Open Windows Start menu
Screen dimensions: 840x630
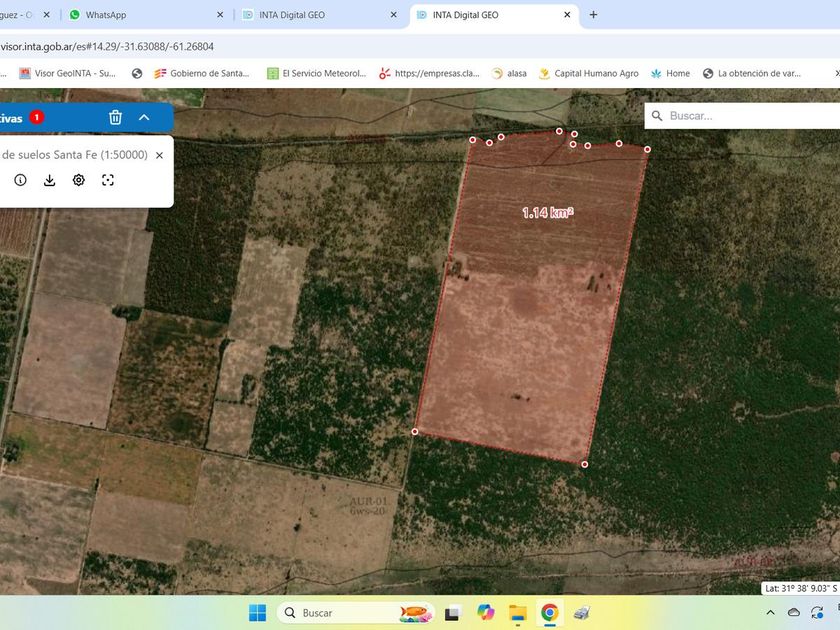coord(257,612)
